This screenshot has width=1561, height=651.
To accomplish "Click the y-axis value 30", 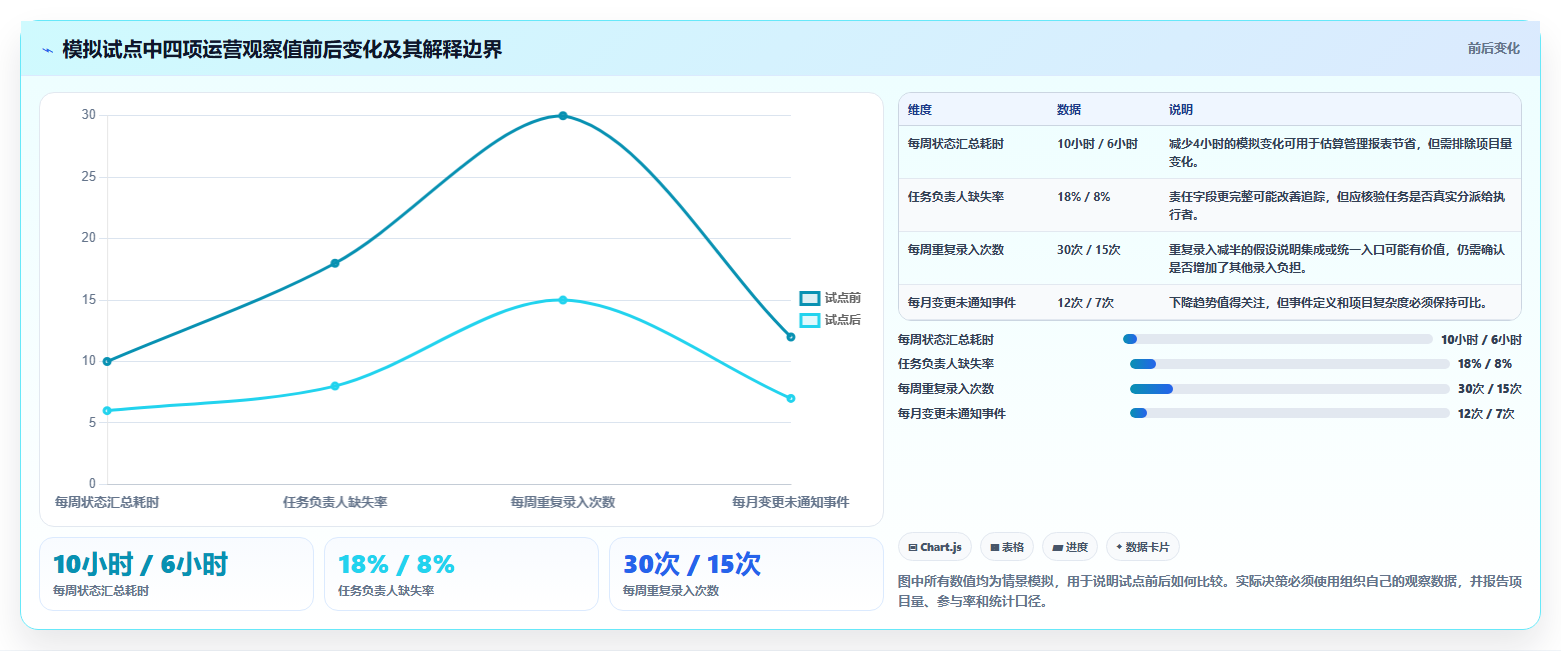I will pyautogui.click(x=89, y=115).
